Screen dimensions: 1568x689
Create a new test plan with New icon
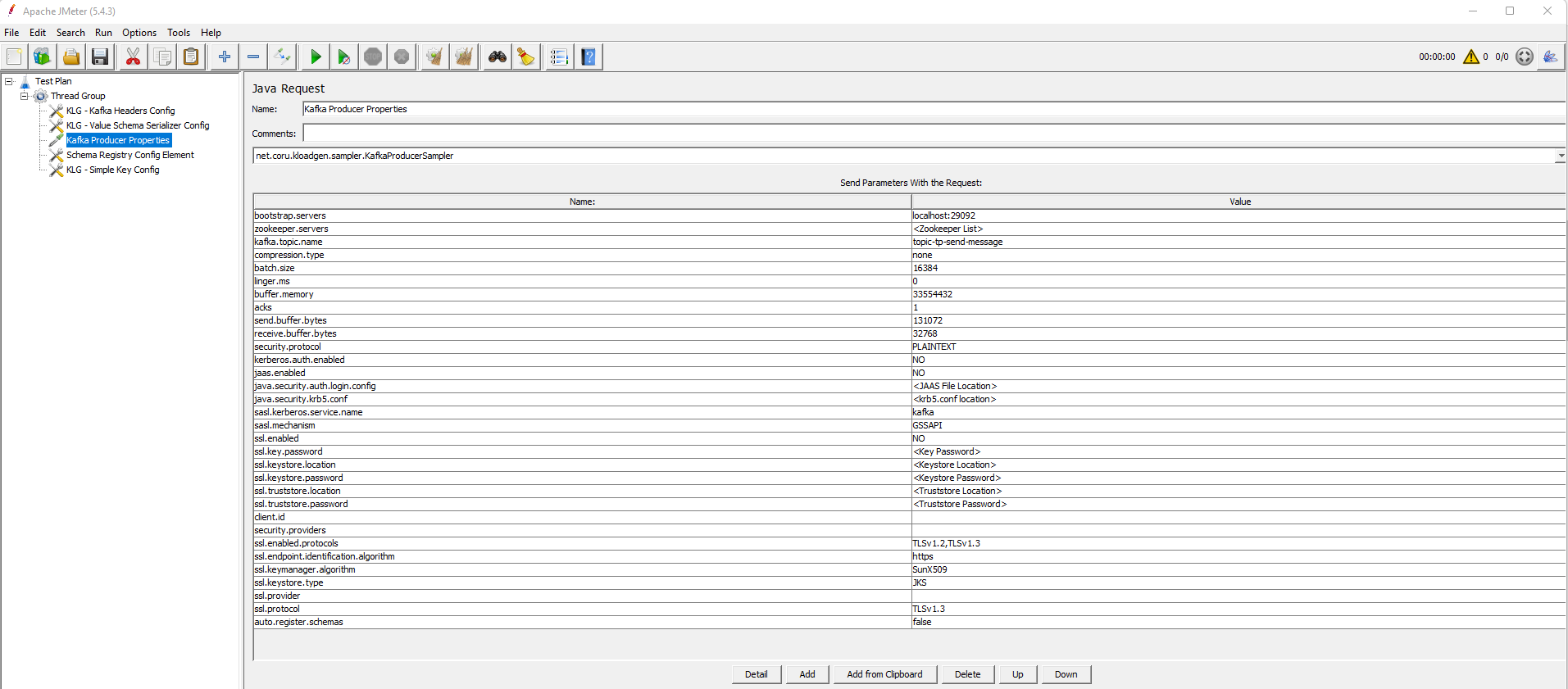pos(14,57)
